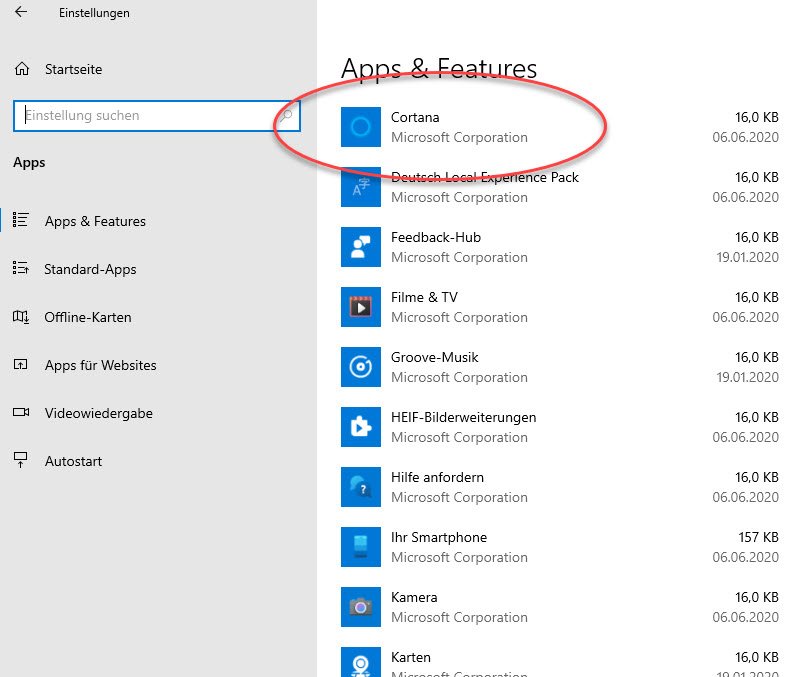809x677 pixels.
Task: Open Apps & Features section
Action: (95, 221)
